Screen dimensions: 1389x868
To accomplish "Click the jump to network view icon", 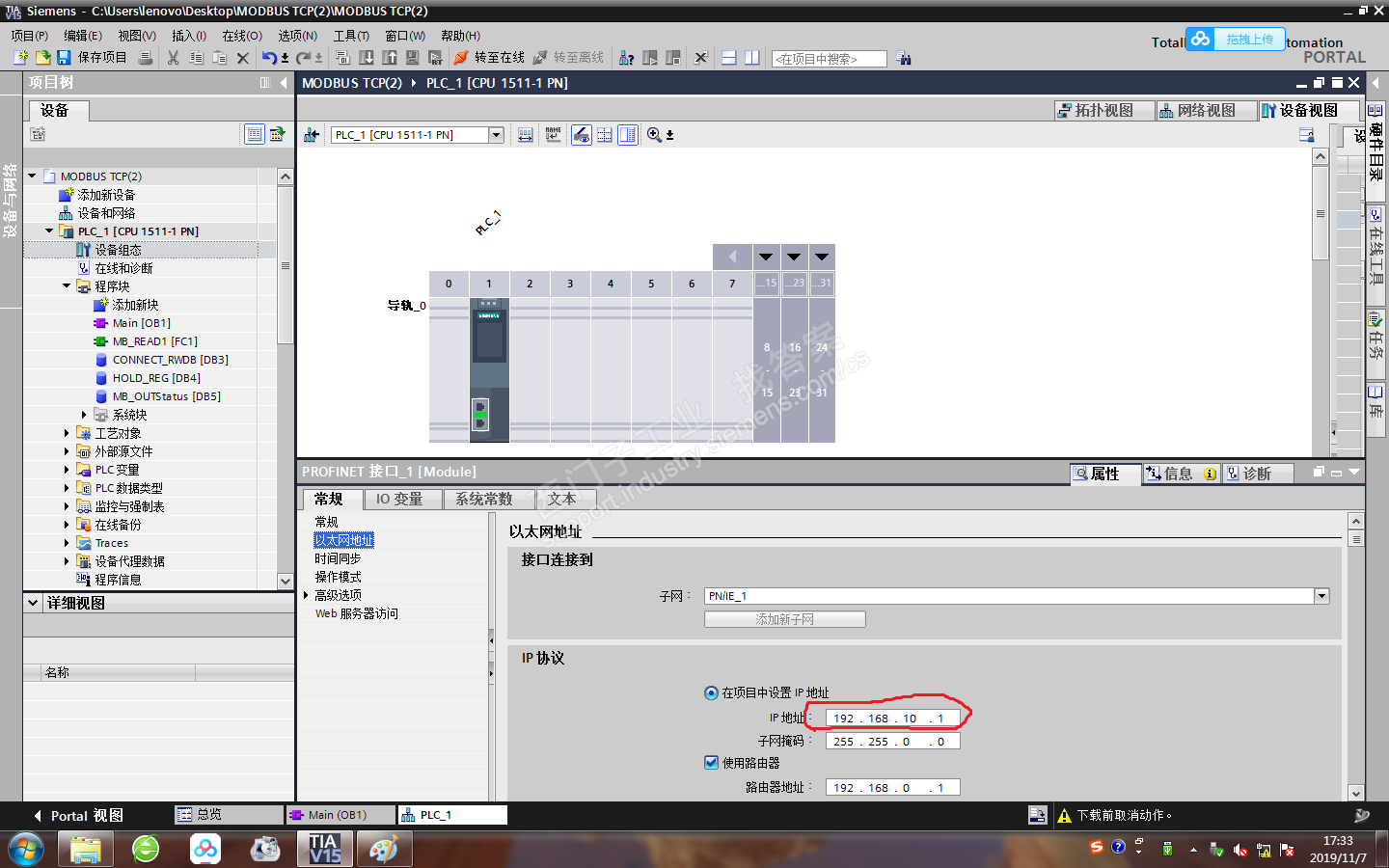I will point(312,135).
